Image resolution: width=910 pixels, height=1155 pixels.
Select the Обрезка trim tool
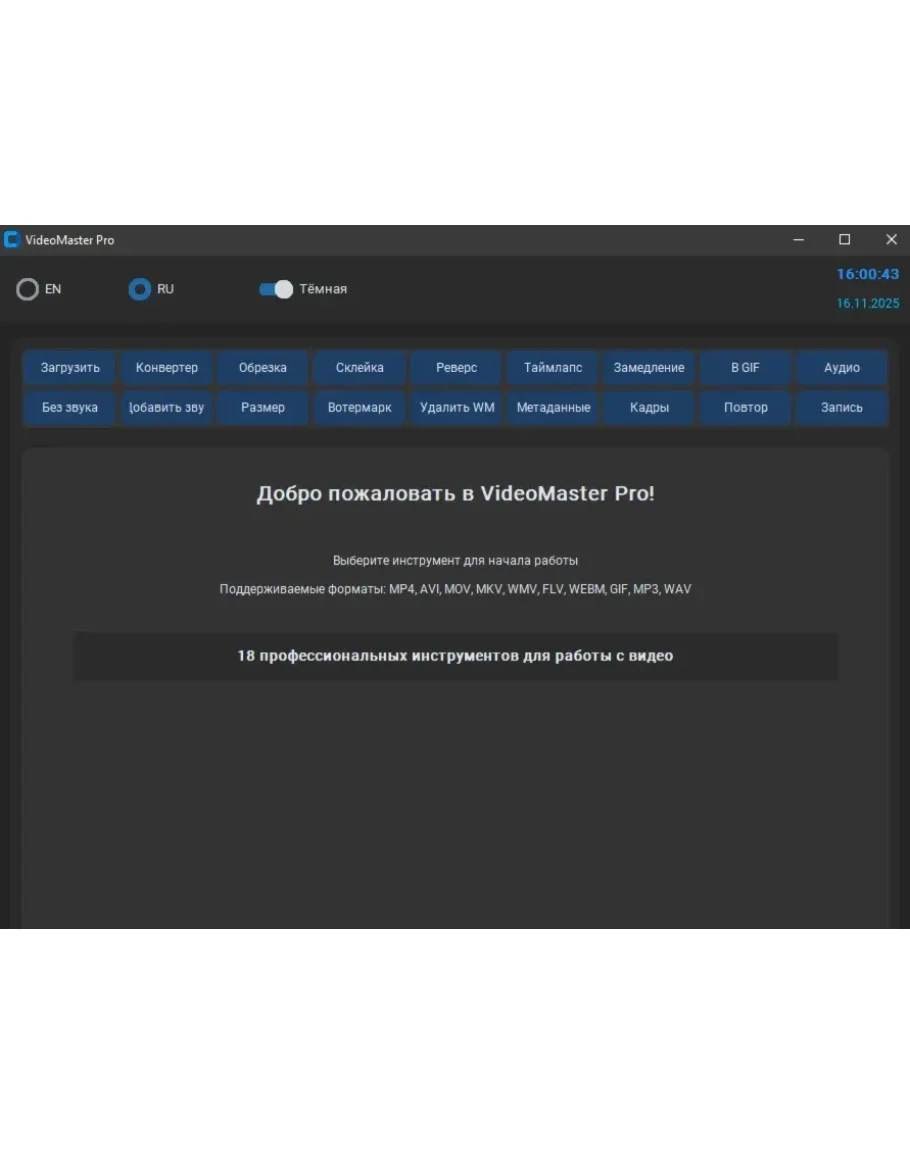[x=263, y=368]
